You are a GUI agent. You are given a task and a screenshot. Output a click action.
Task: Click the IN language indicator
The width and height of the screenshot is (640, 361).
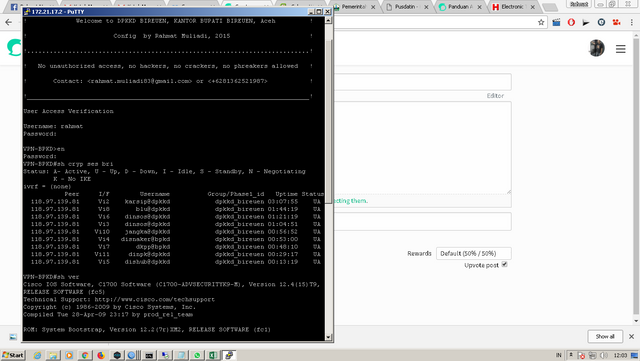click(558, 355)
